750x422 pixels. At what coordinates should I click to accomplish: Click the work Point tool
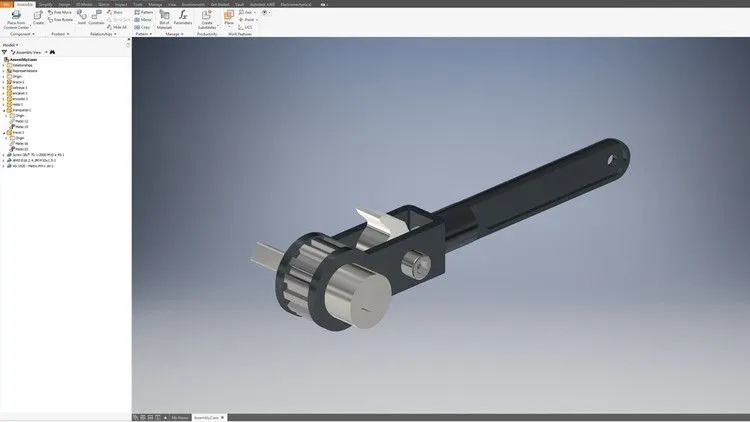tap(248, 20)
